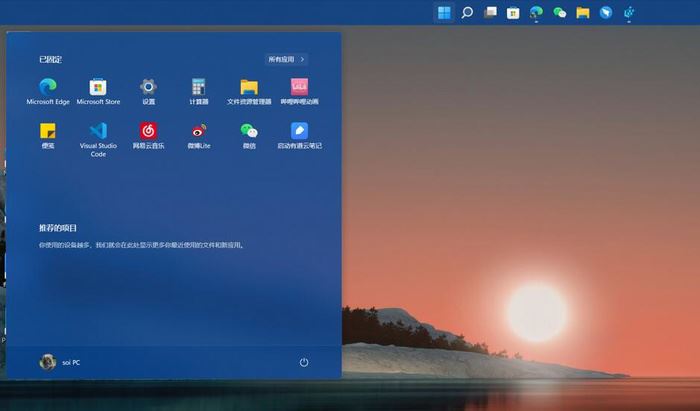Screen dimensions: 700x411
Task: Open 微信 WeChat from pinned apps
Action: tap(249, 132)
